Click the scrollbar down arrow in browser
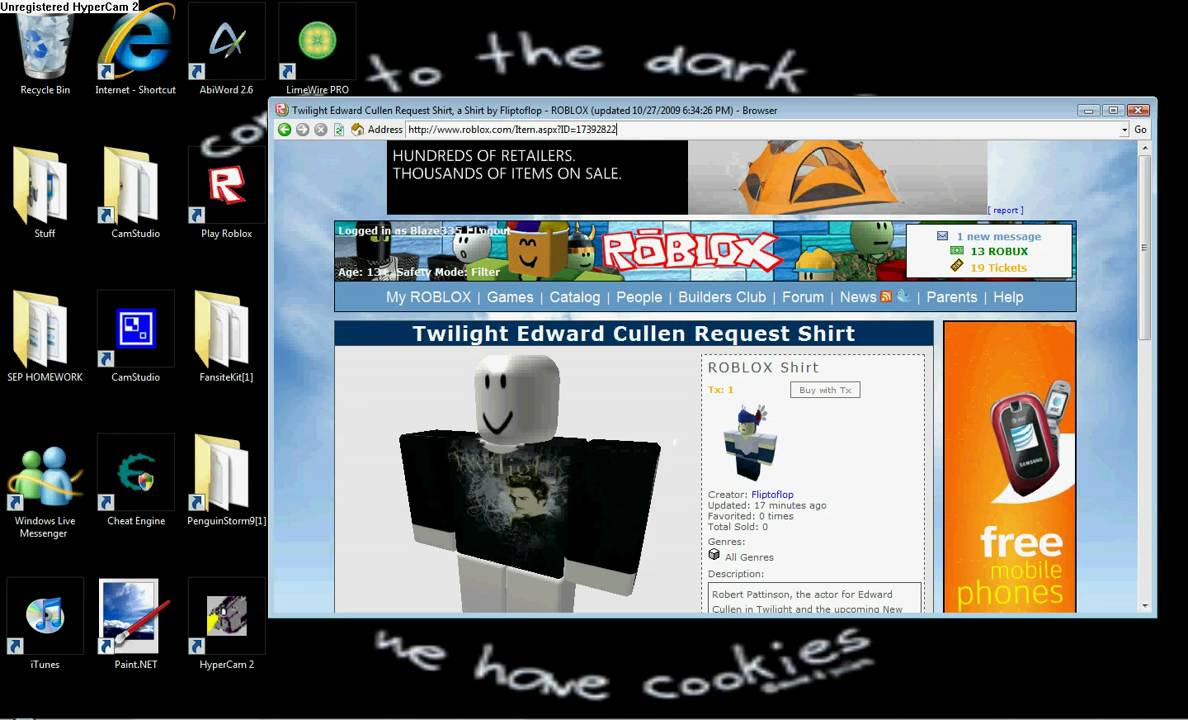 click(1145, 606)
